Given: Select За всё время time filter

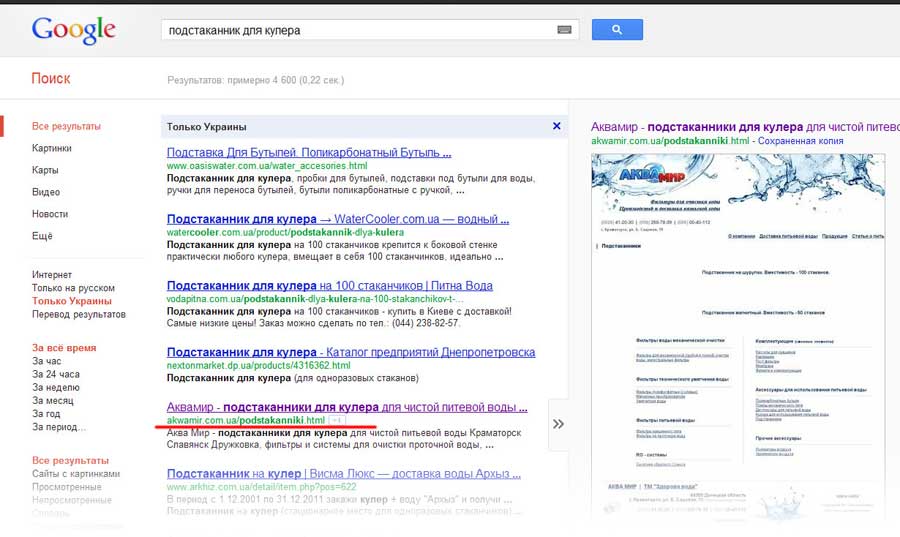Looking at the screenshot, I should coord(64,348).
